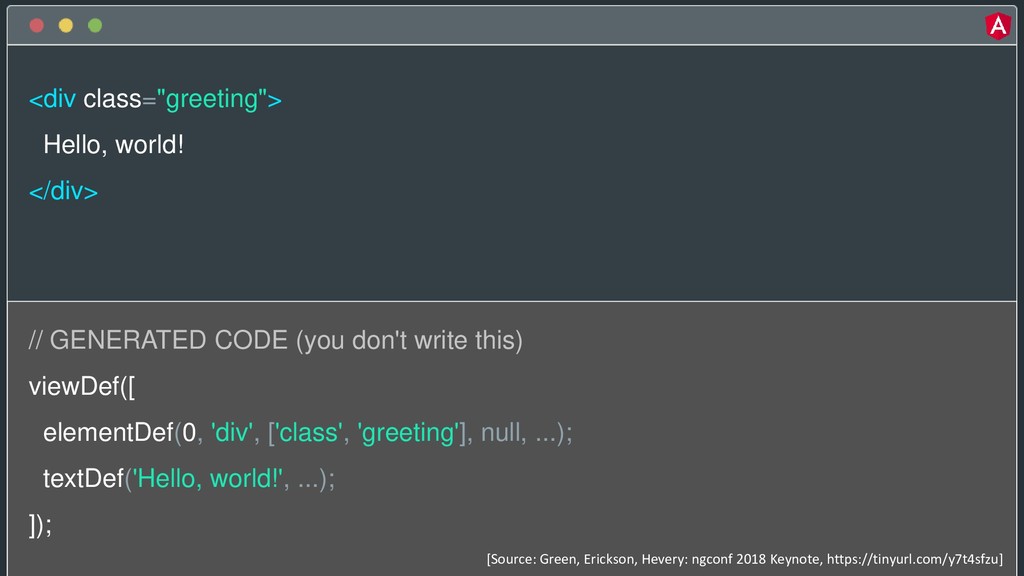Click the class attribute name

pos(112,99)
